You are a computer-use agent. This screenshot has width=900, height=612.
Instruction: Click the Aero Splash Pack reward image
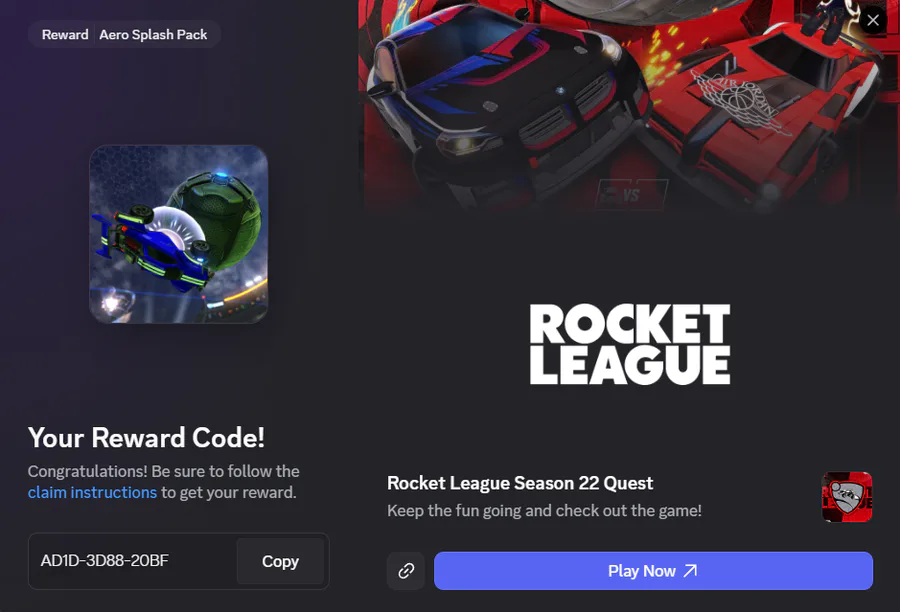point(179,234)
